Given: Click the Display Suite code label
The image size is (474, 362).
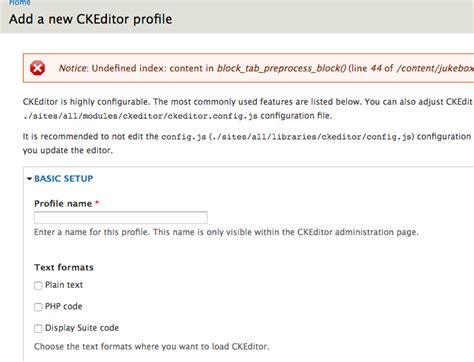Looking at the screenshot, I should tap(82, 328).
